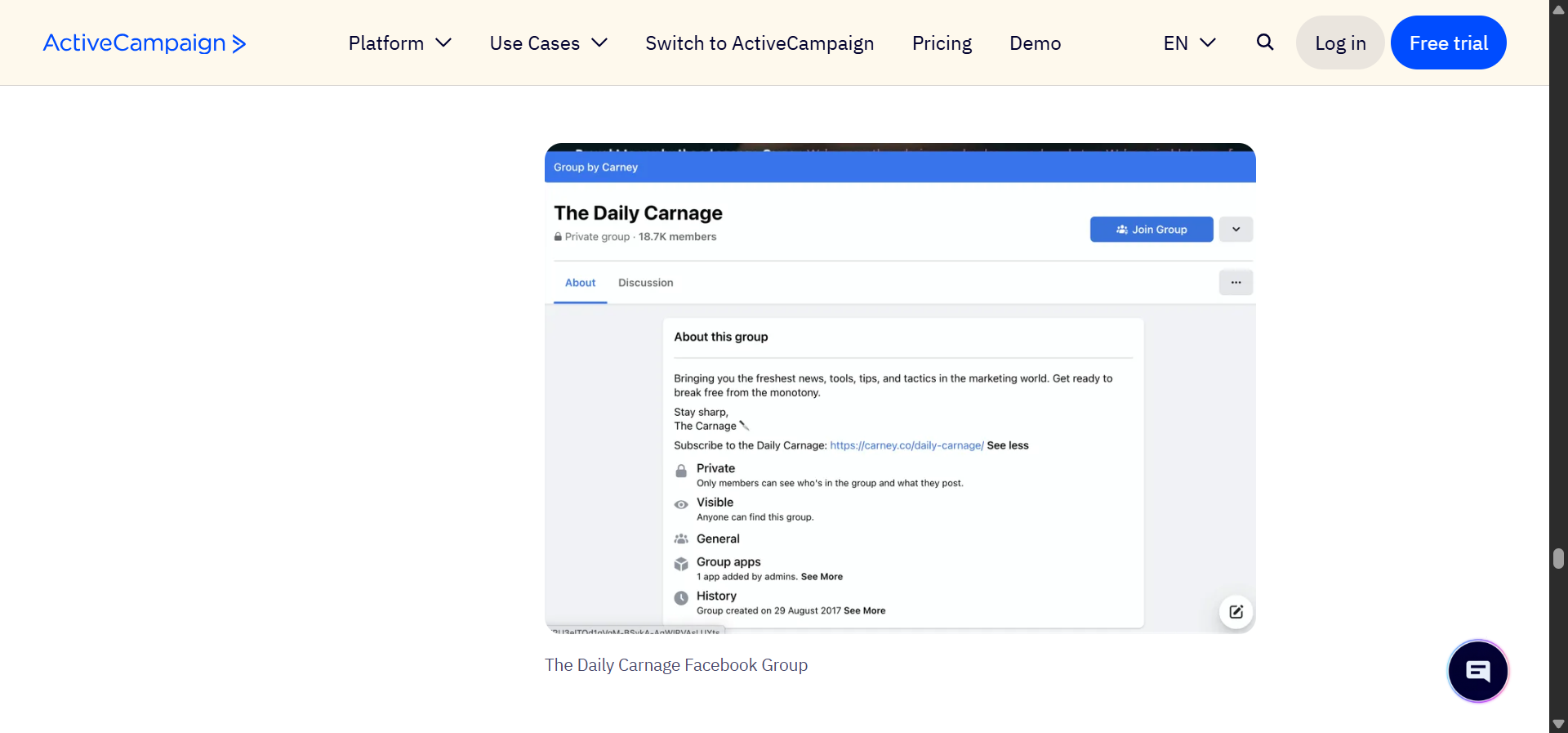
Task: Click the Log in button
Action: pyautogui.click(x=1340, y=42)
